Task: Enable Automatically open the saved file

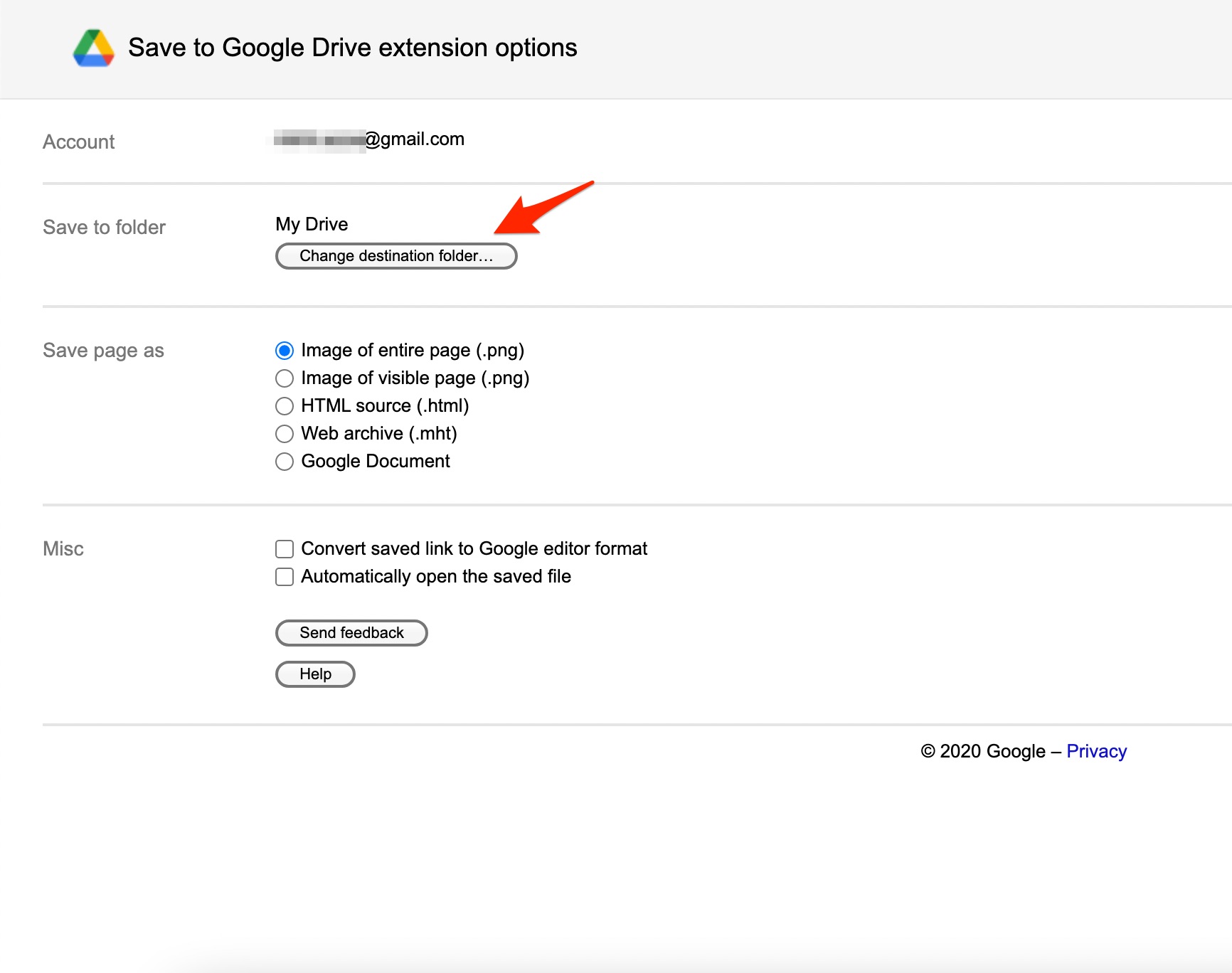Action: [x=285, y=577]
